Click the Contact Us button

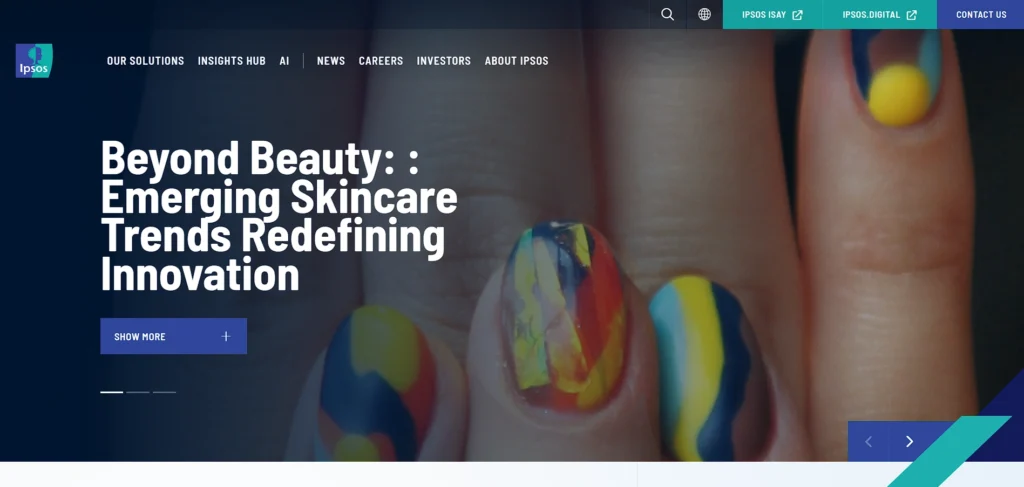pos(981,14)
